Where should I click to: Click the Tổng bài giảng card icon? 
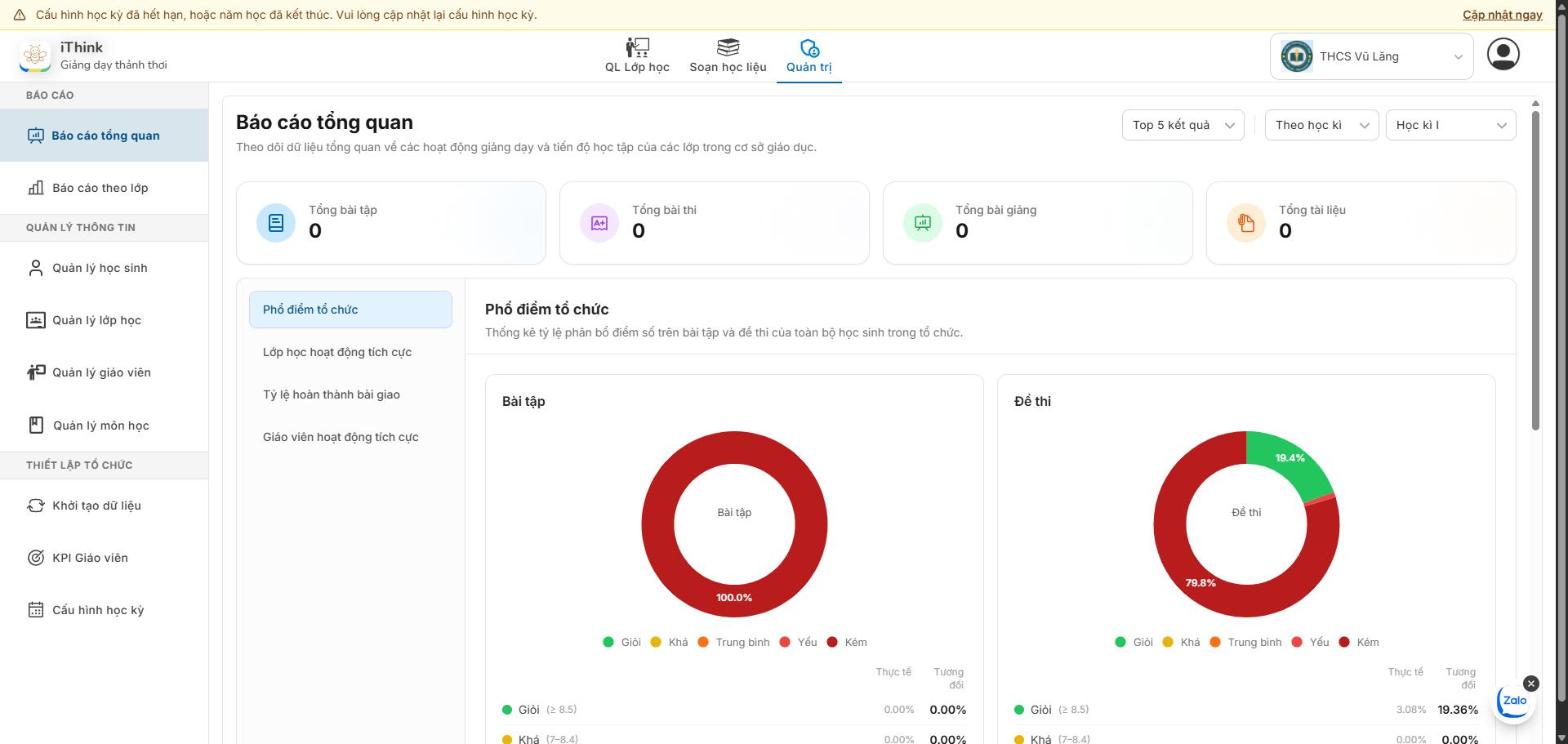point(923,223)
